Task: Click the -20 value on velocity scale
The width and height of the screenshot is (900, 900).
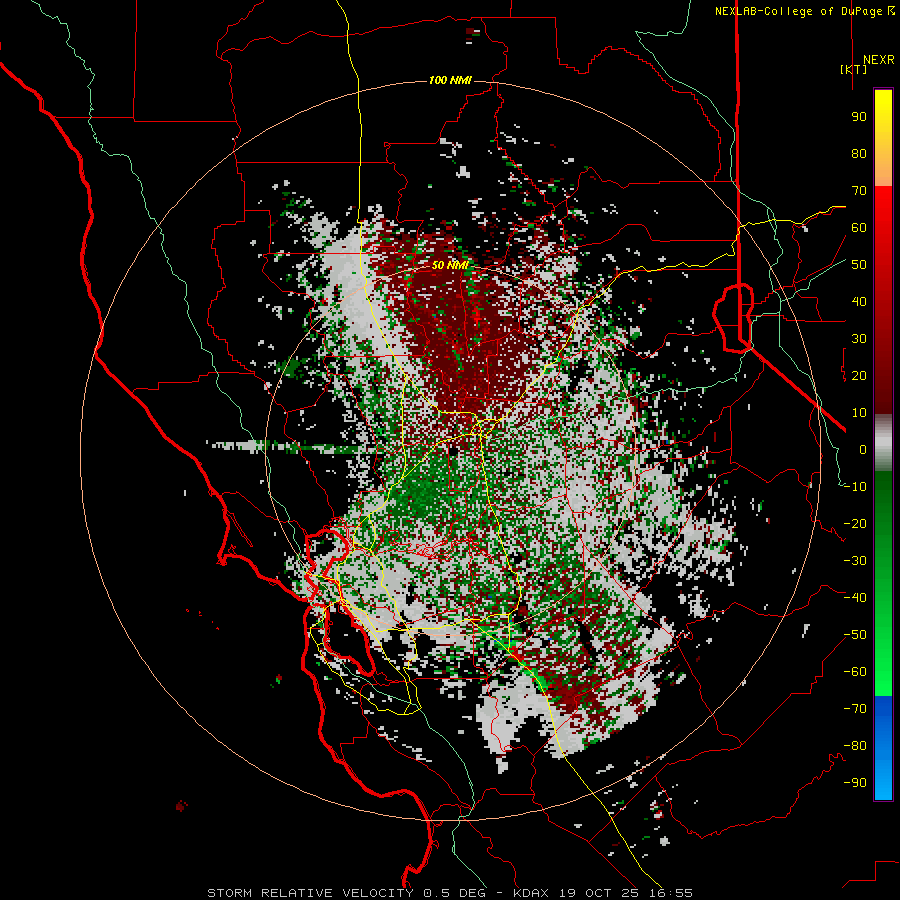Action: pos(855,524)
